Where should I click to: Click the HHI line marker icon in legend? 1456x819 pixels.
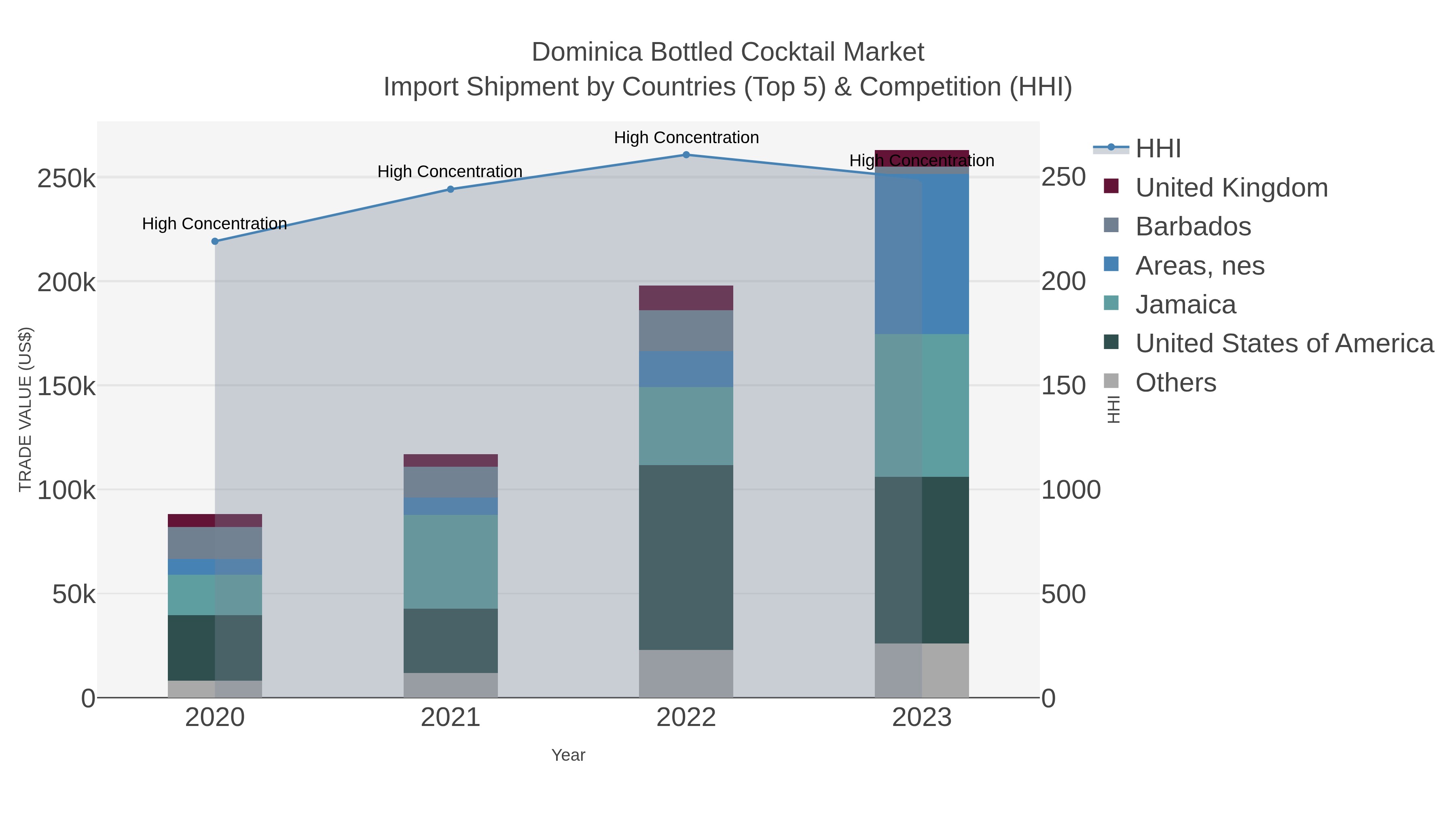(x=1111, y=148)
